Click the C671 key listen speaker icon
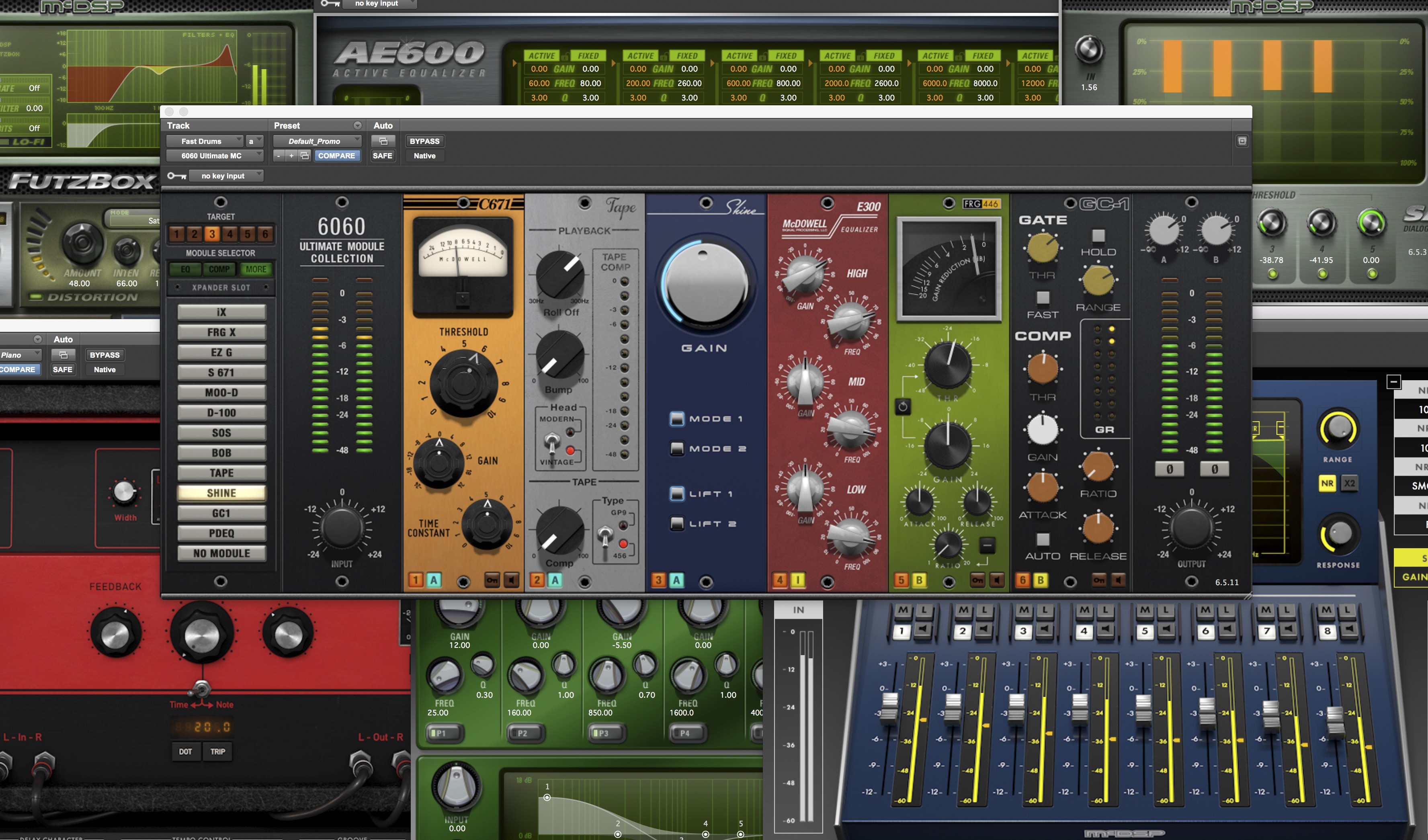This screenshot has width=1428, height=840. [512, 580]
